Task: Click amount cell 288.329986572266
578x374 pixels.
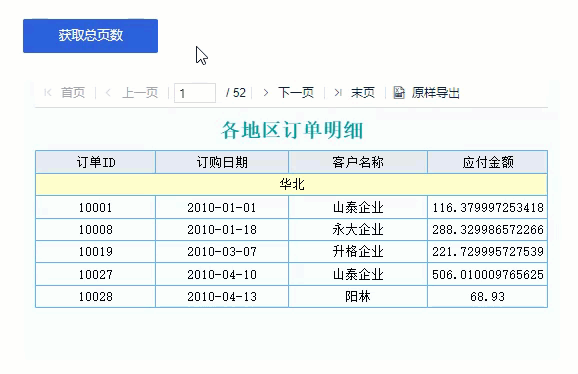Action: click(488, 230)
